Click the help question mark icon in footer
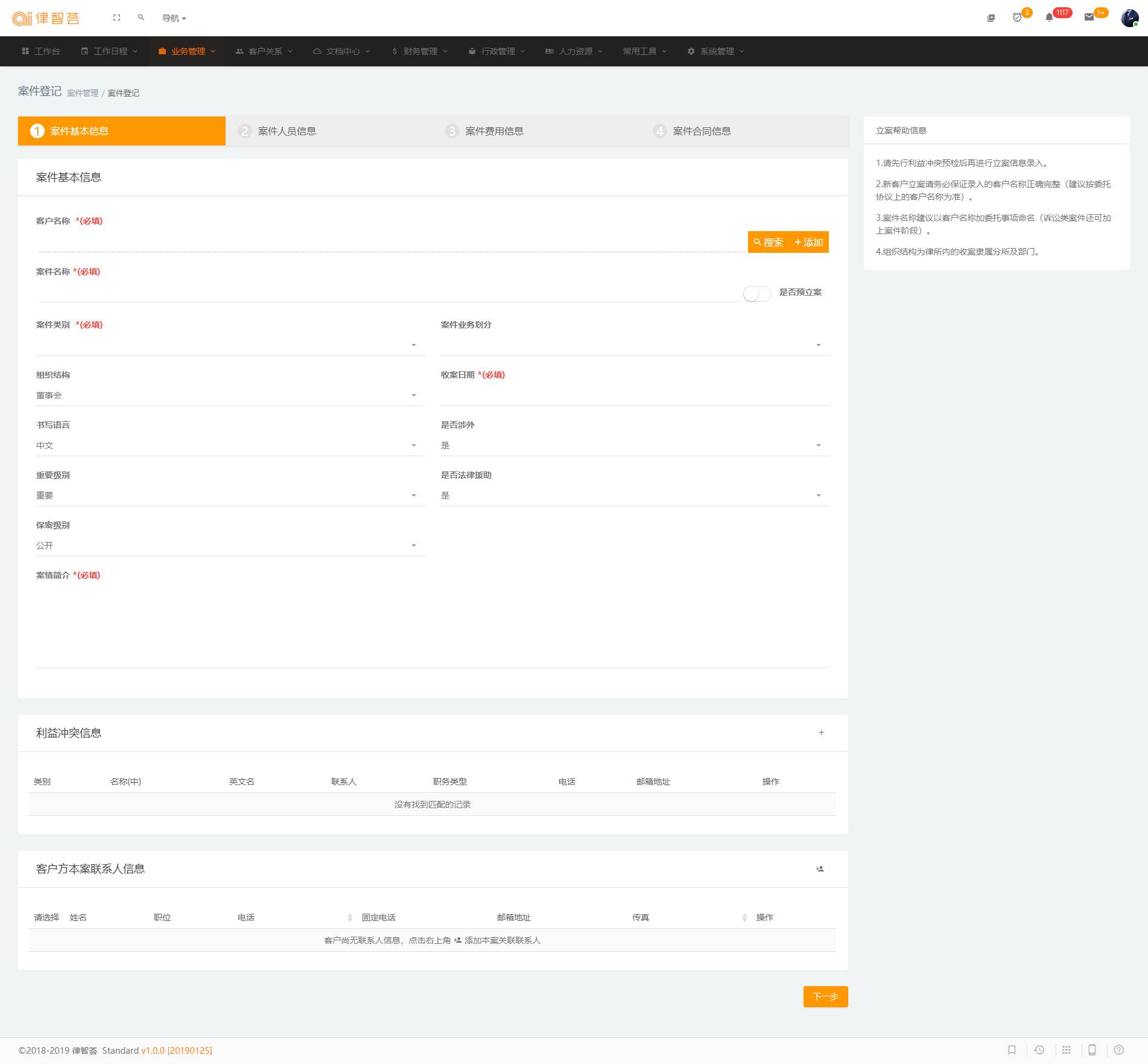This screenshot has width=1148, height=1064. coord(1118,1050)
